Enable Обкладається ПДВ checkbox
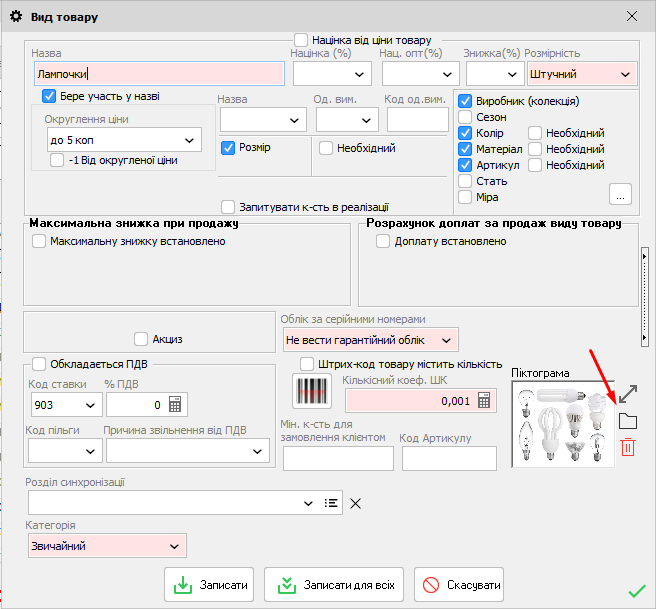Image resolution: width=656 pixels, height=609 pixels. (39, 364)
